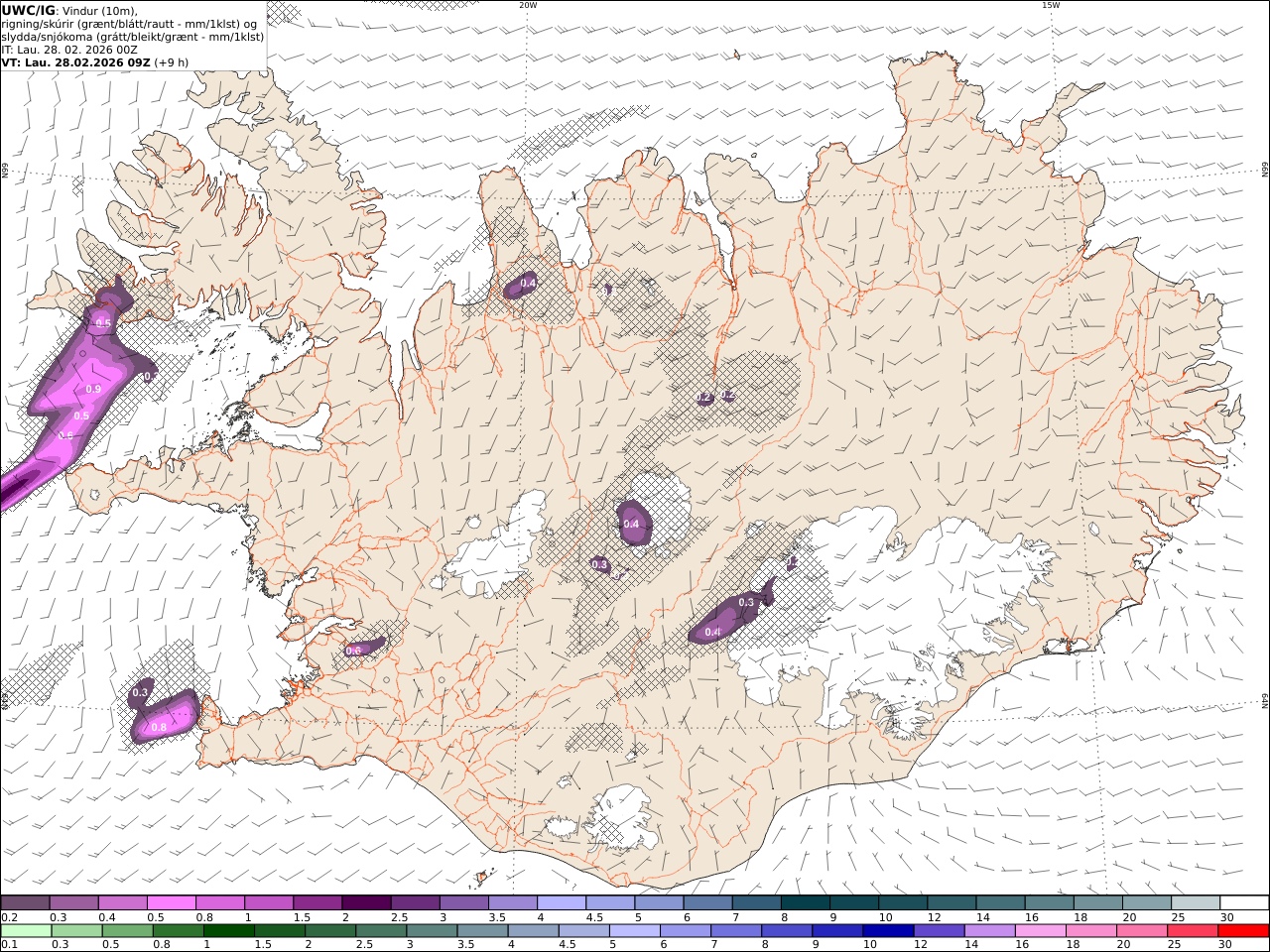Choose the orchid 0.4 snow legend swatch

coord(123,903)
